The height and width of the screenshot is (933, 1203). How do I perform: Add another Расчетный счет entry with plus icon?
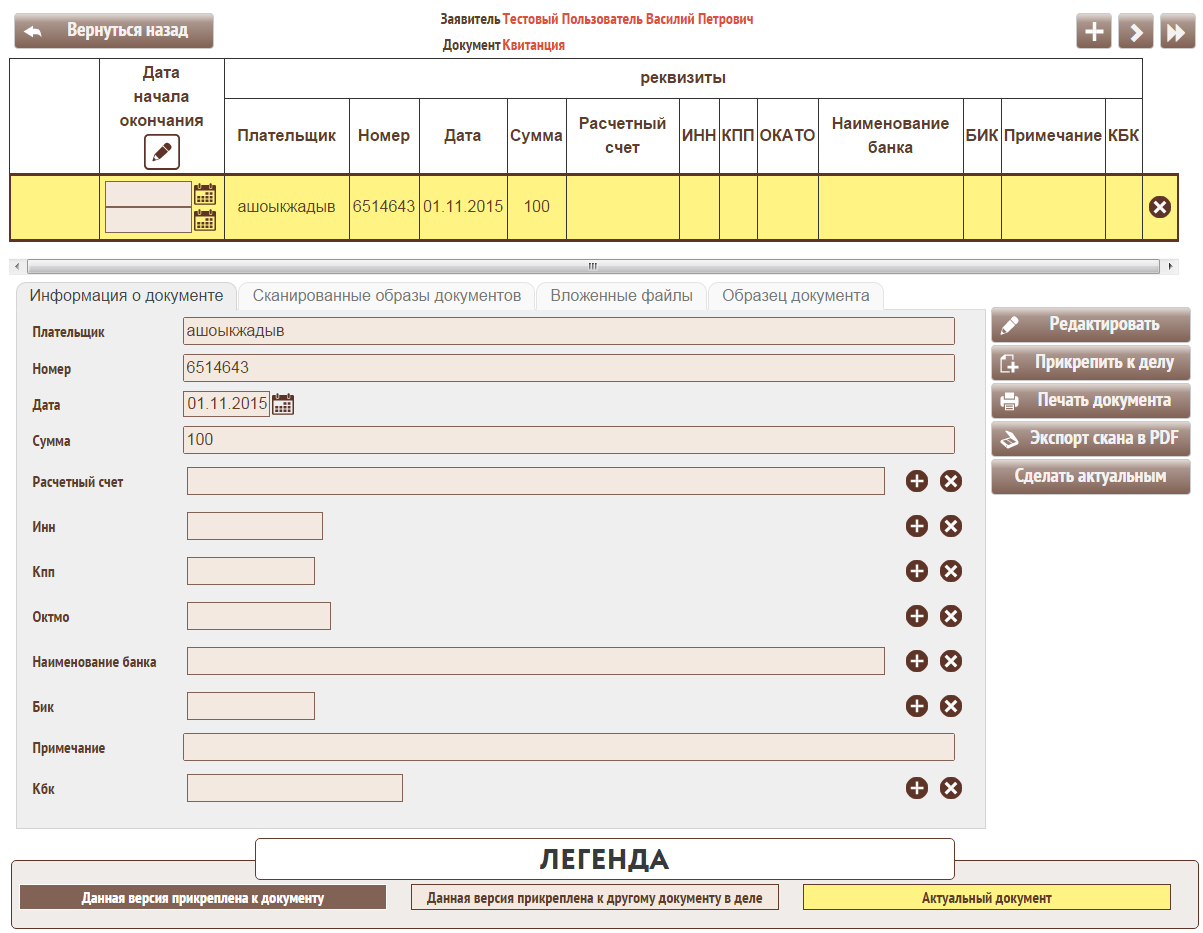tap(916, 481)
